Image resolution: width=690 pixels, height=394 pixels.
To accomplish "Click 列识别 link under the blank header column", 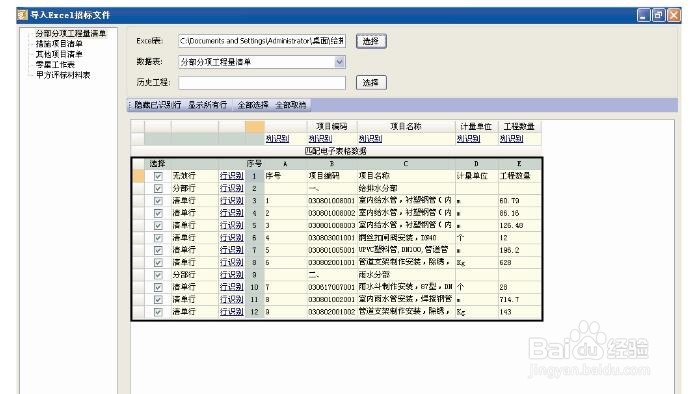I will point(277,138).
